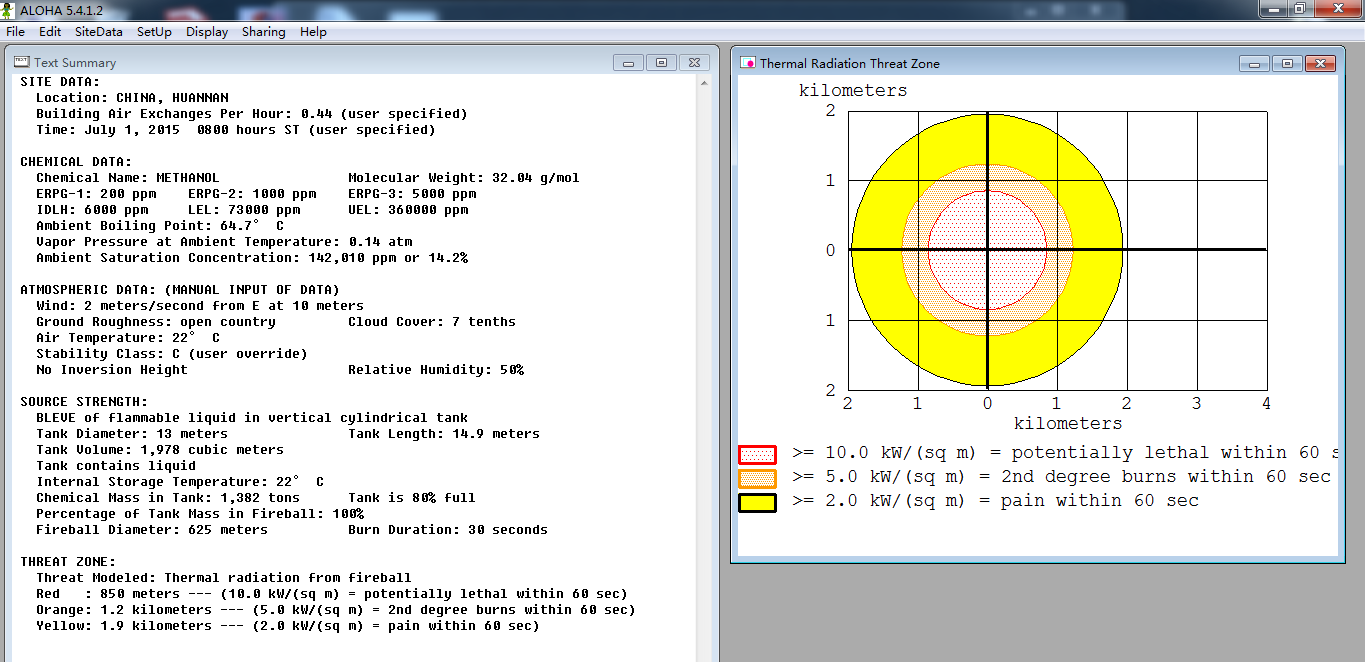Click the 'Tank Diameter: 13 meters' text
The width and height of the screenshot is (1365, 662).
pos(132,434)
